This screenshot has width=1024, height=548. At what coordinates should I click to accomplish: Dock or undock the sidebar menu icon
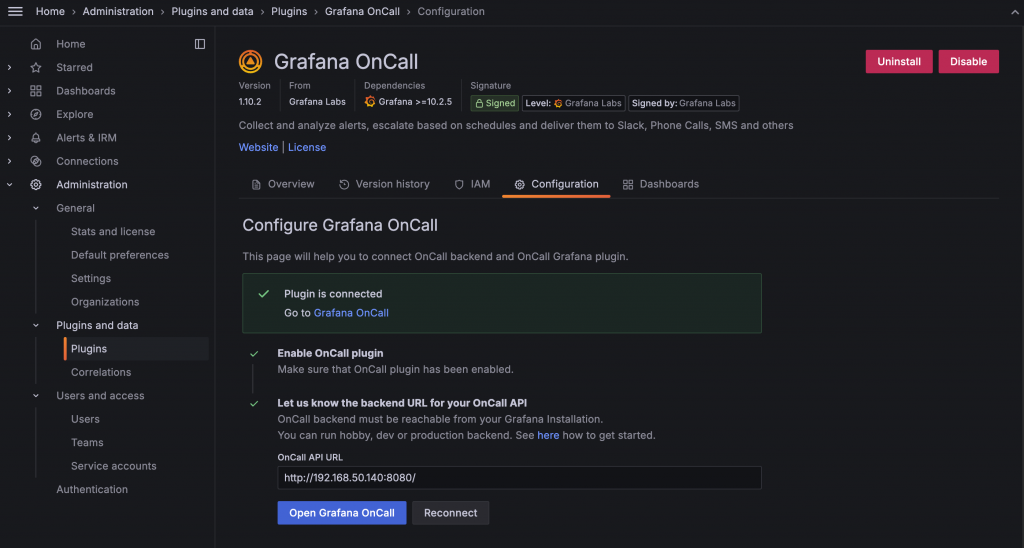click(x=200, y=44)
